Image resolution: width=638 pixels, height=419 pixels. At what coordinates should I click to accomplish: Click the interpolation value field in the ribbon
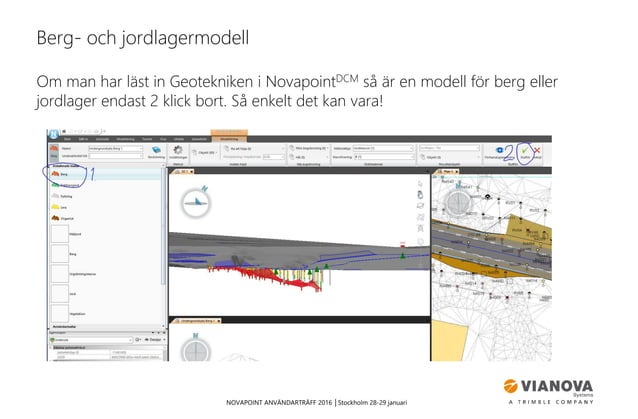(x=273, y=157)
